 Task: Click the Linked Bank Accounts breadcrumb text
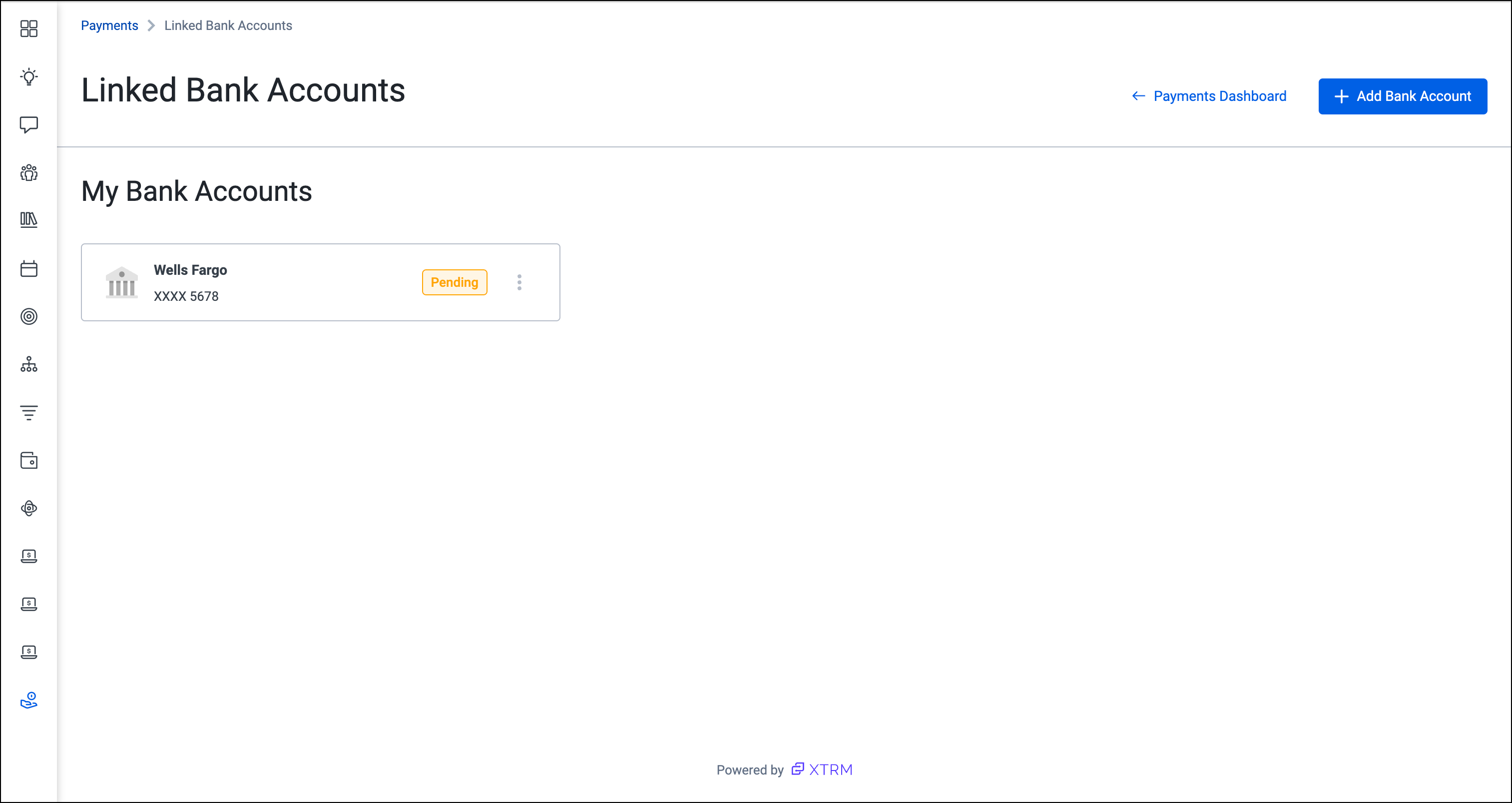[228, 25]
